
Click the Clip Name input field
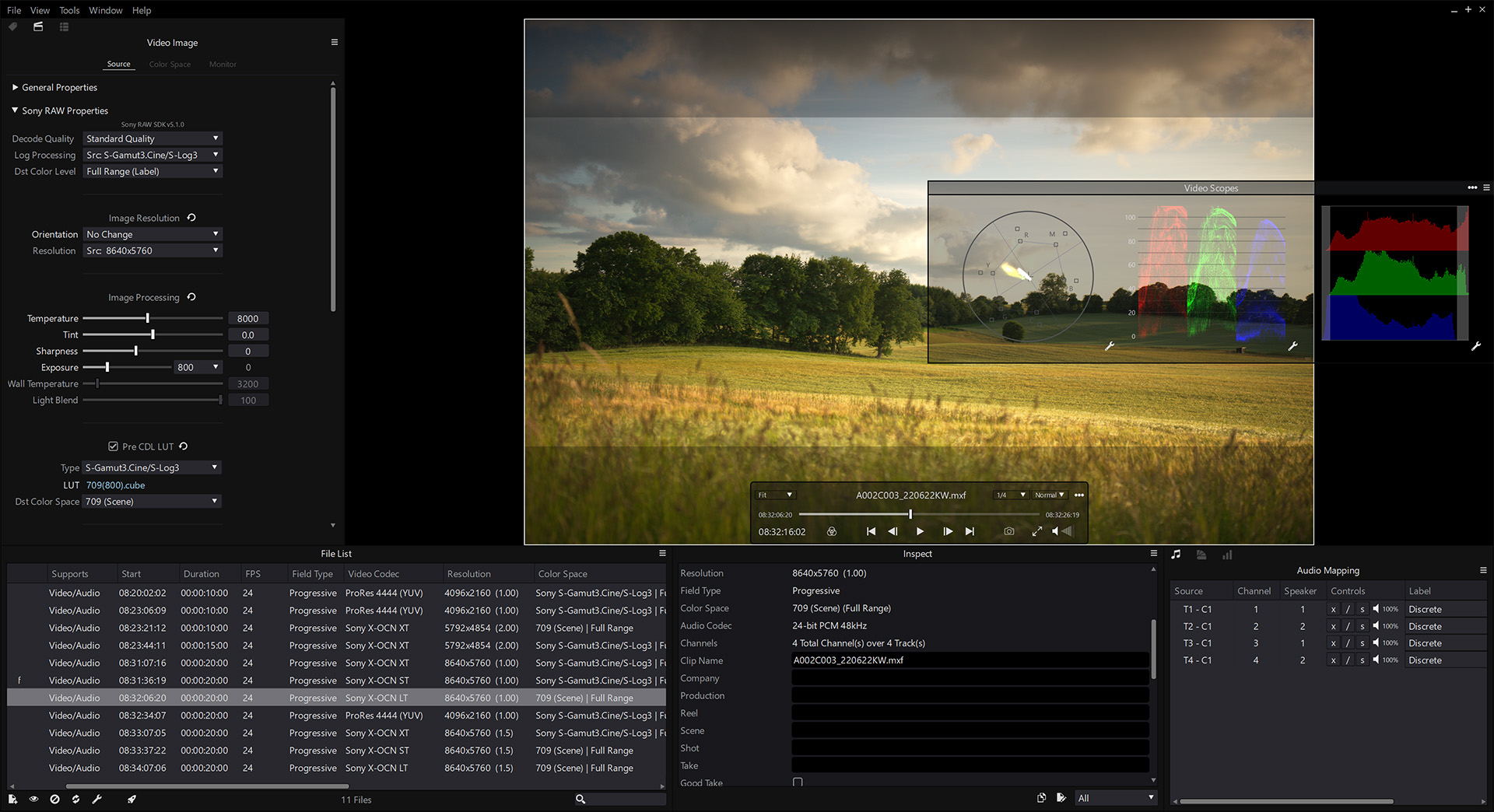tap(969, 660)
